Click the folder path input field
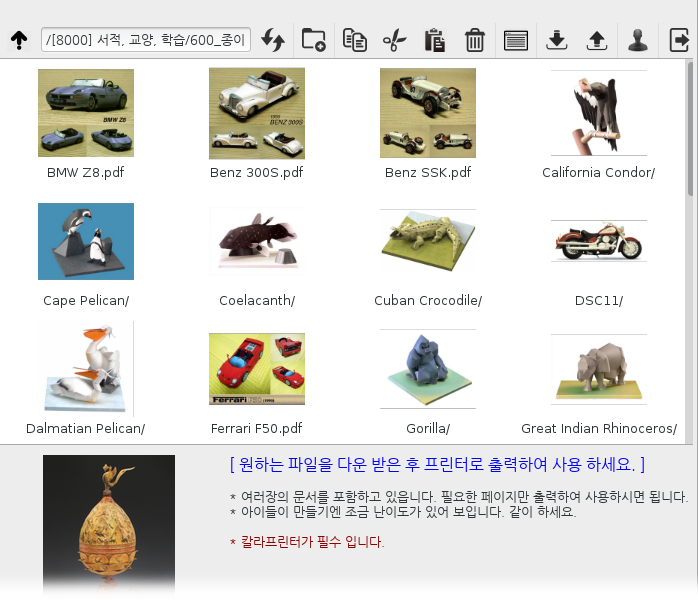Image resolution: width=698 pixels, height=600 pixels. tap(146, 40)
